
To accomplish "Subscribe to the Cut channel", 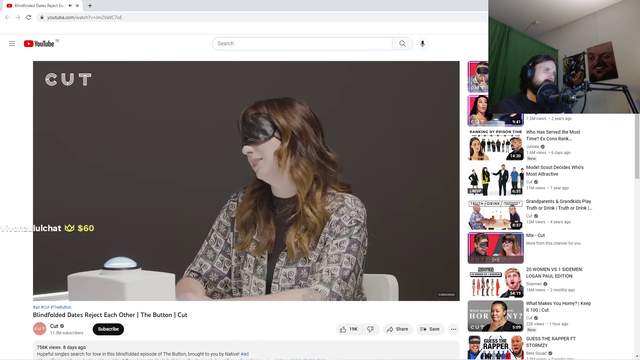I will pos(108,329).
